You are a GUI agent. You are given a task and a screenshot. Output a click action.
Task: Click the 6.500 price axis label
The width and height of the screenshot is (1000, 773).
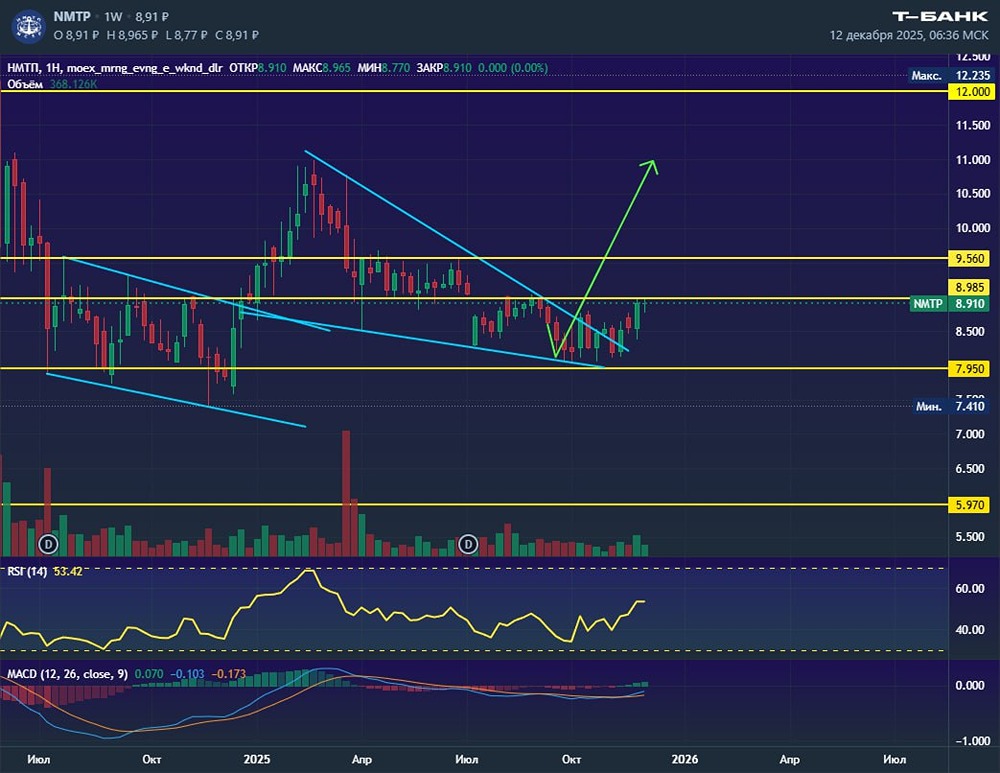[970, 469]
